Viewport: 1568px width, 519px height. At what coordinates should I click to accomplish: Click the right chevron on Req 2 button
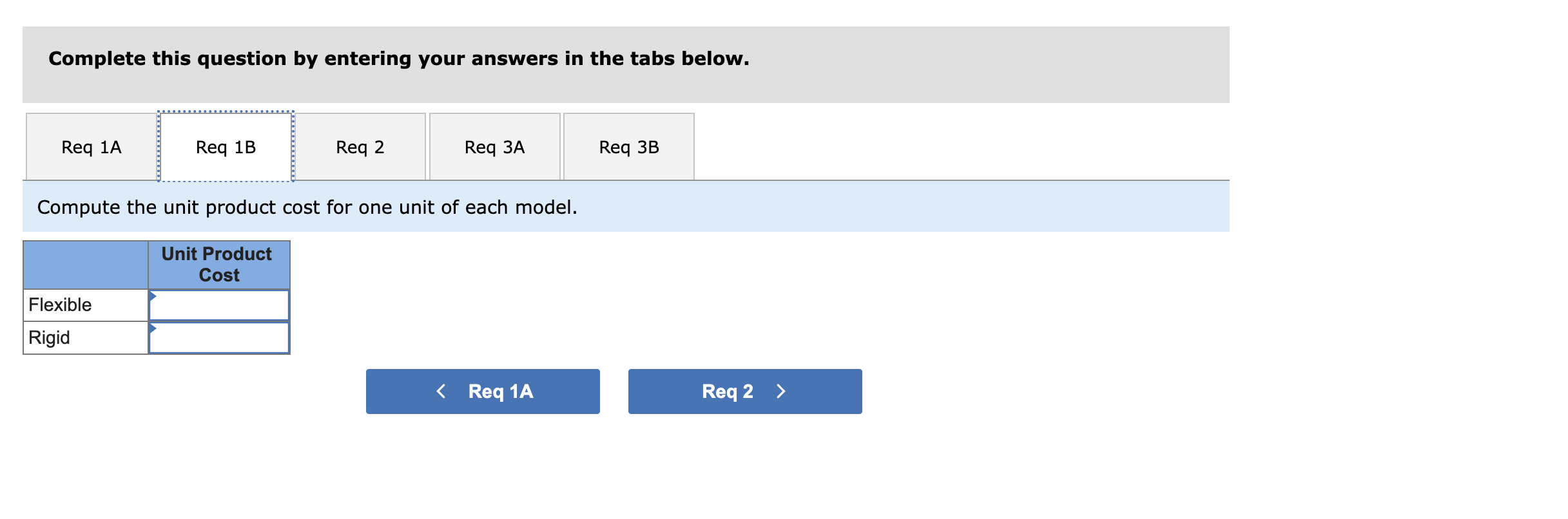click(x=781, y=391)
